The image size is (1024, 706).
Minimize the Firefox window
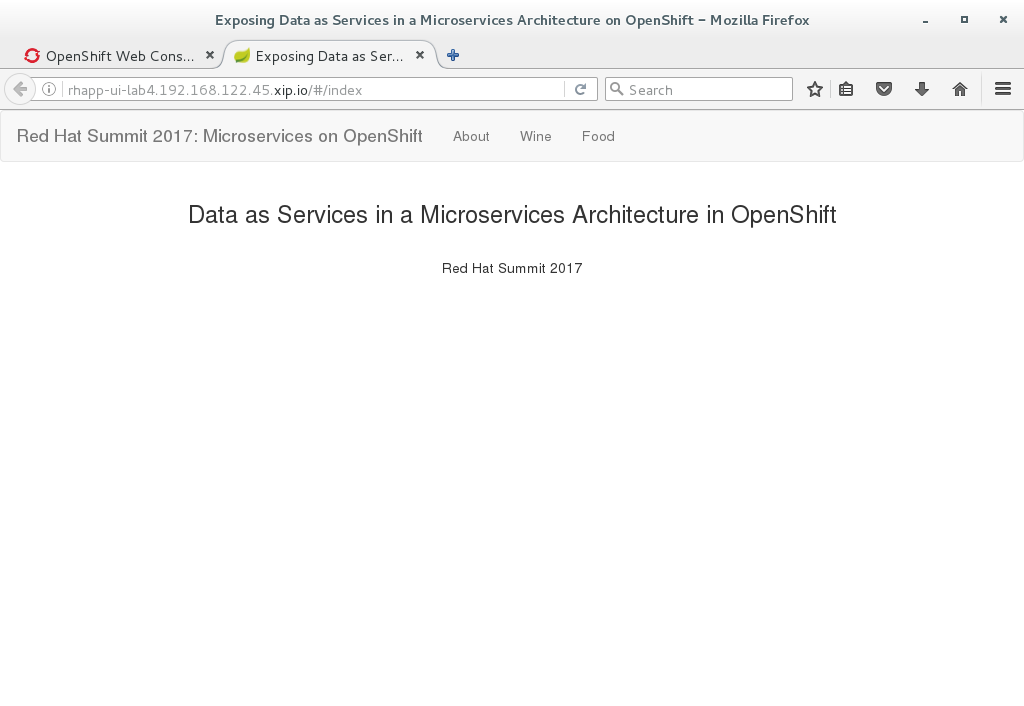pos(925,21)
